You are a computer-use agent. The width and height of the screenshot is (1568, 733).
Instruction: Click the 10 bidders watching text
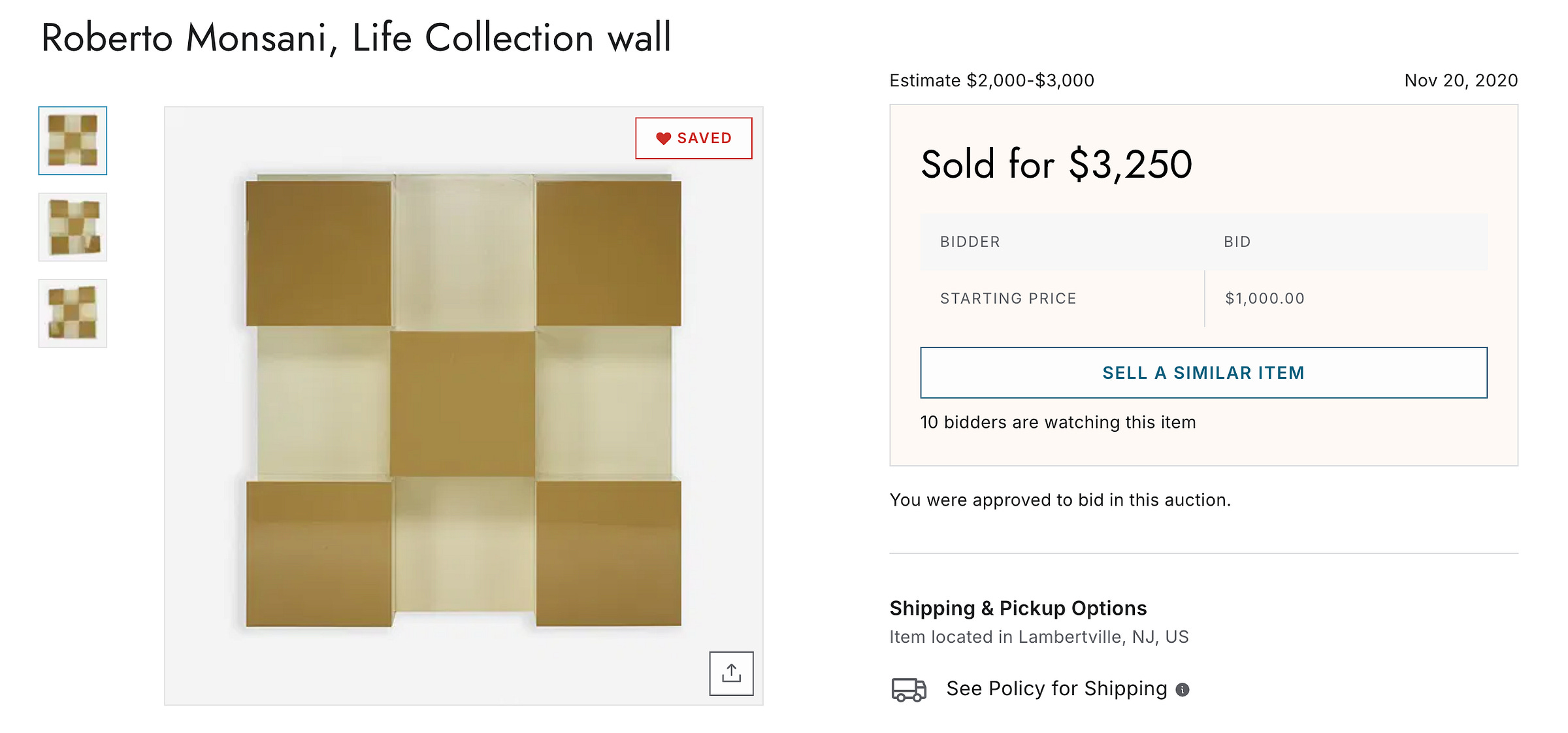click(x=1058, y=423)
